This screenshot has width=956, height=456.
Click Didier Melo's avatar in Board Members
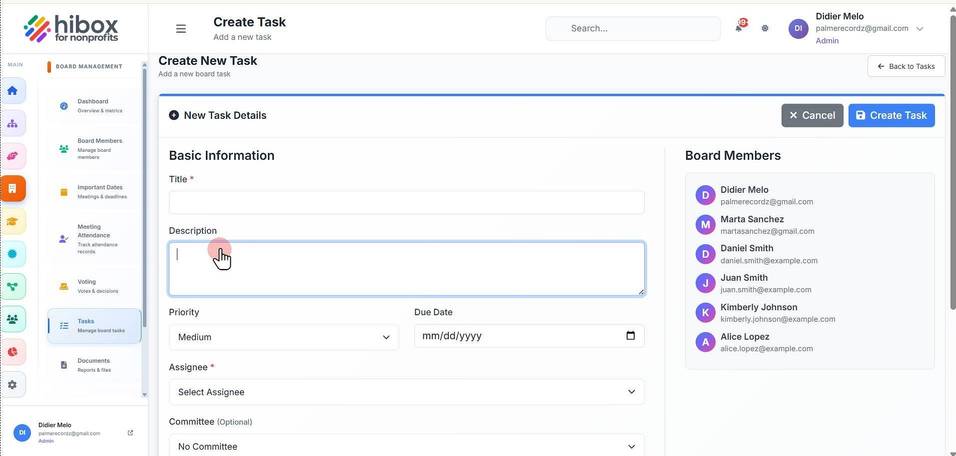[x=705, y=195]
